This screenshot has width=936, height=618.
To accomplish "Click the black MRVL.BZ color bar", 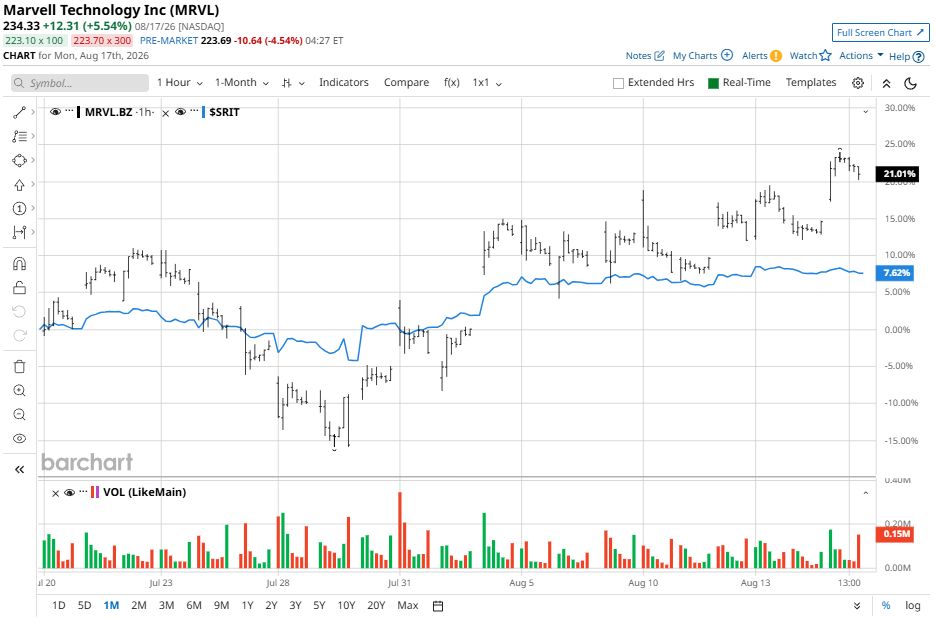I will click(x=79, y=112).
